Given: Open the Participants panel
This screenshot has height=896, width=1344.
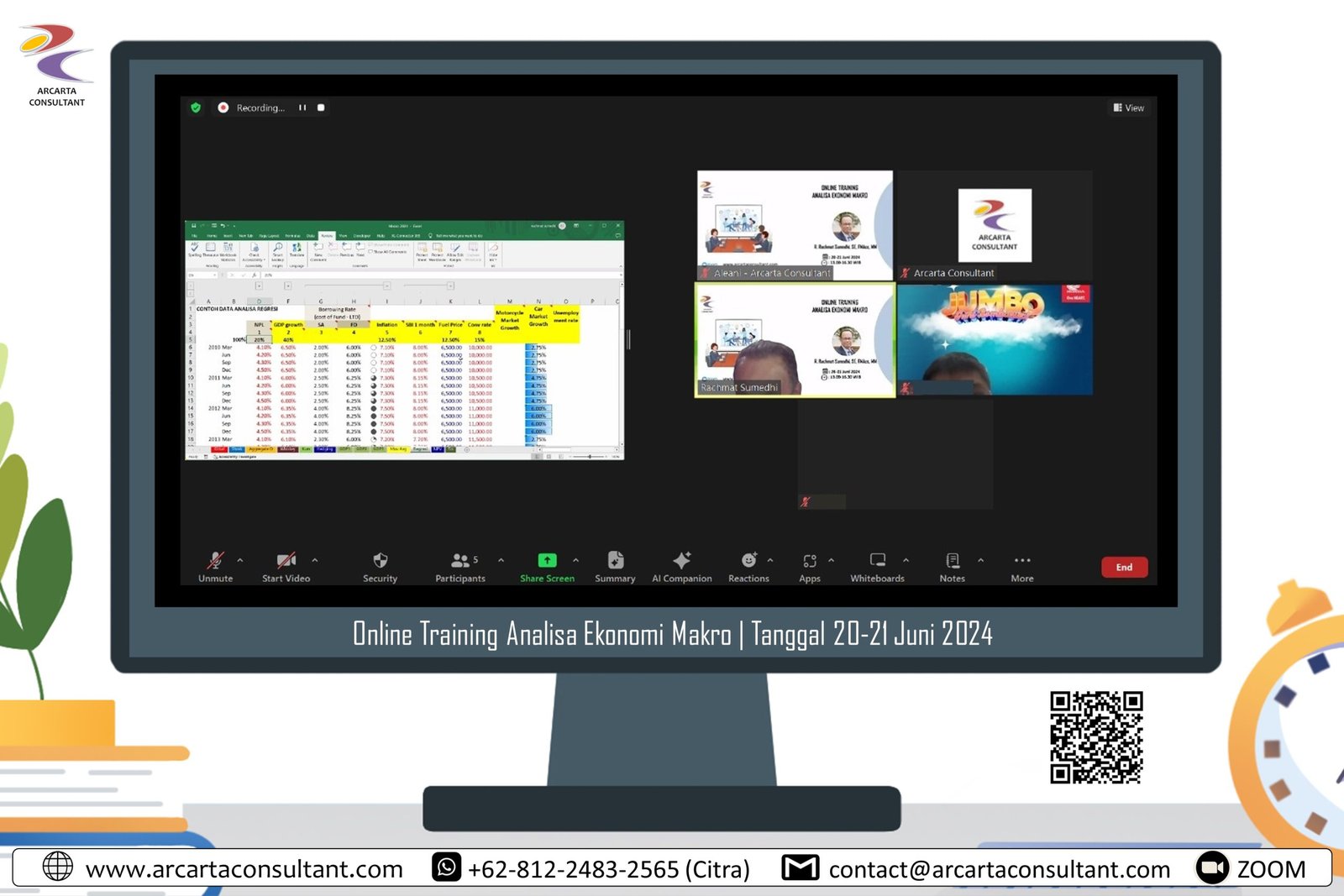Looking at the screenshot, I should pos(460,566).
